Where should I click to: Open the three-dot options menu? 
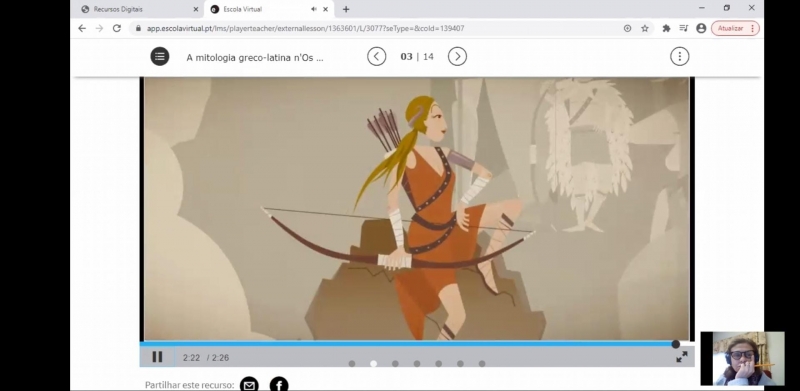click(x=679, y=57)
